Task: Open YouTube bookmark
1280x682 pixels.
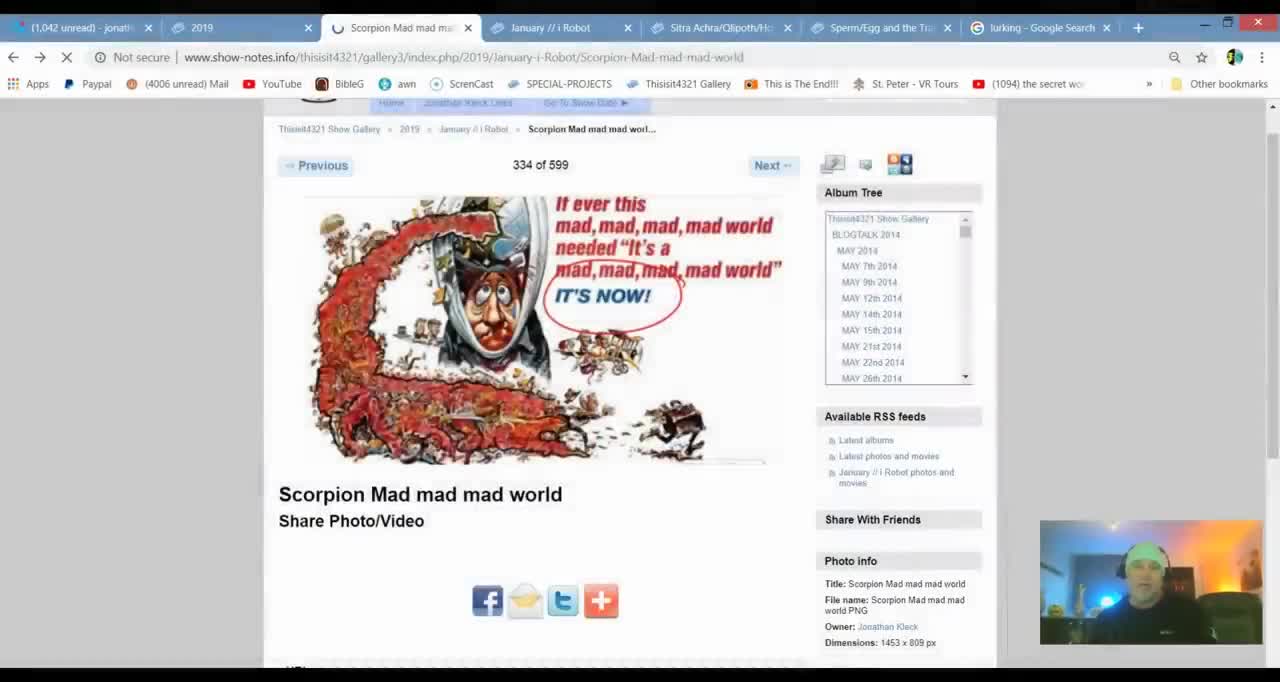Action: (x=272, y=84)
